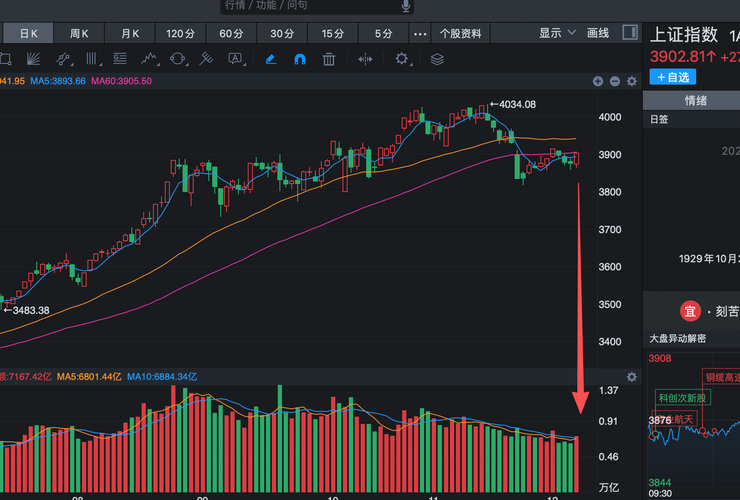The image size is (740, 500).
Task: Add index with +自选 button
Action: [672, 77]
